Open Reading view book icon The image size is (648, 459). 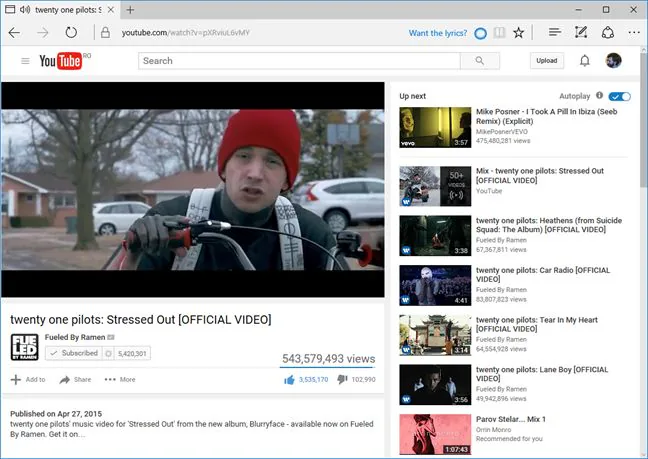(x=499, y=33)
